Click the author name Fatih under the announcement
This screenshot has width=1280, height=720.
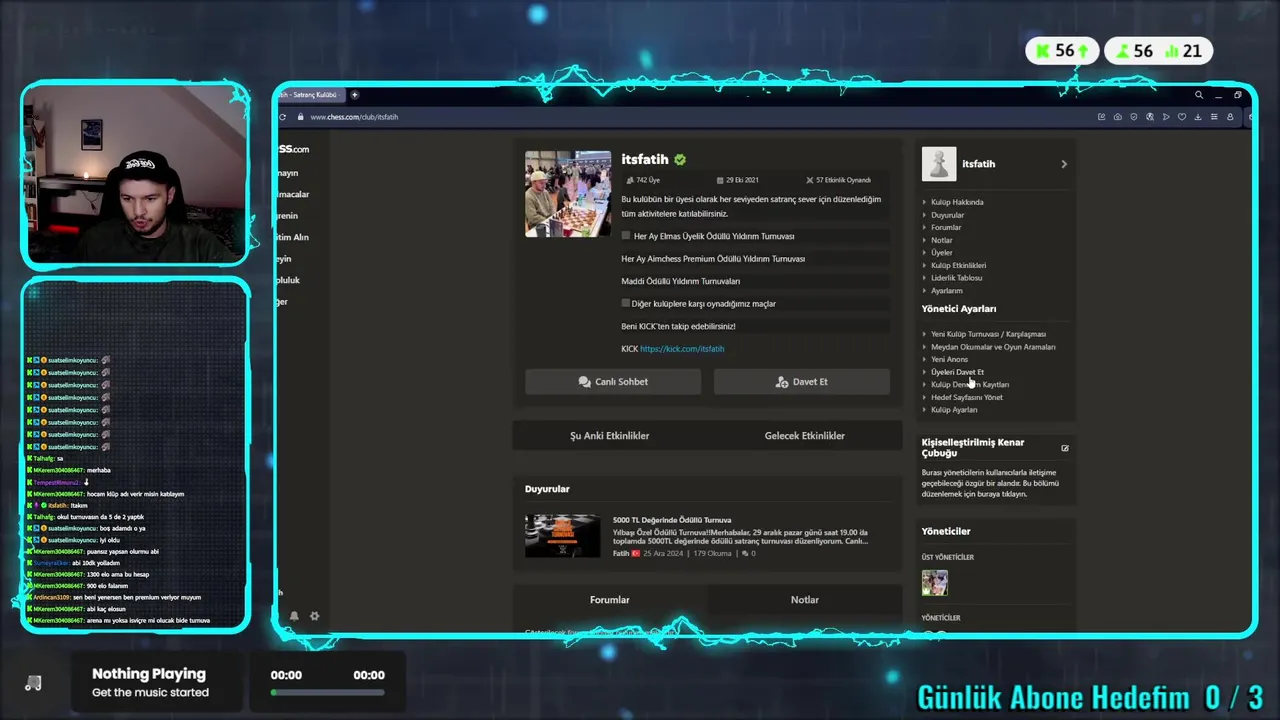pos(621,553)
